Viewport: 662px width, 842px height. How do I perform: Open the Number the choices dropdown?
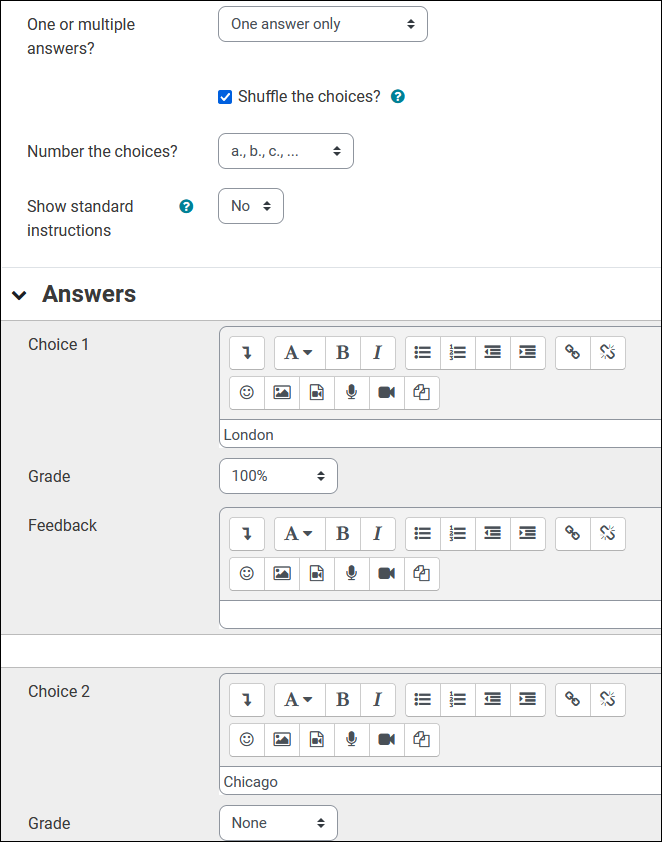coord(285,151)
